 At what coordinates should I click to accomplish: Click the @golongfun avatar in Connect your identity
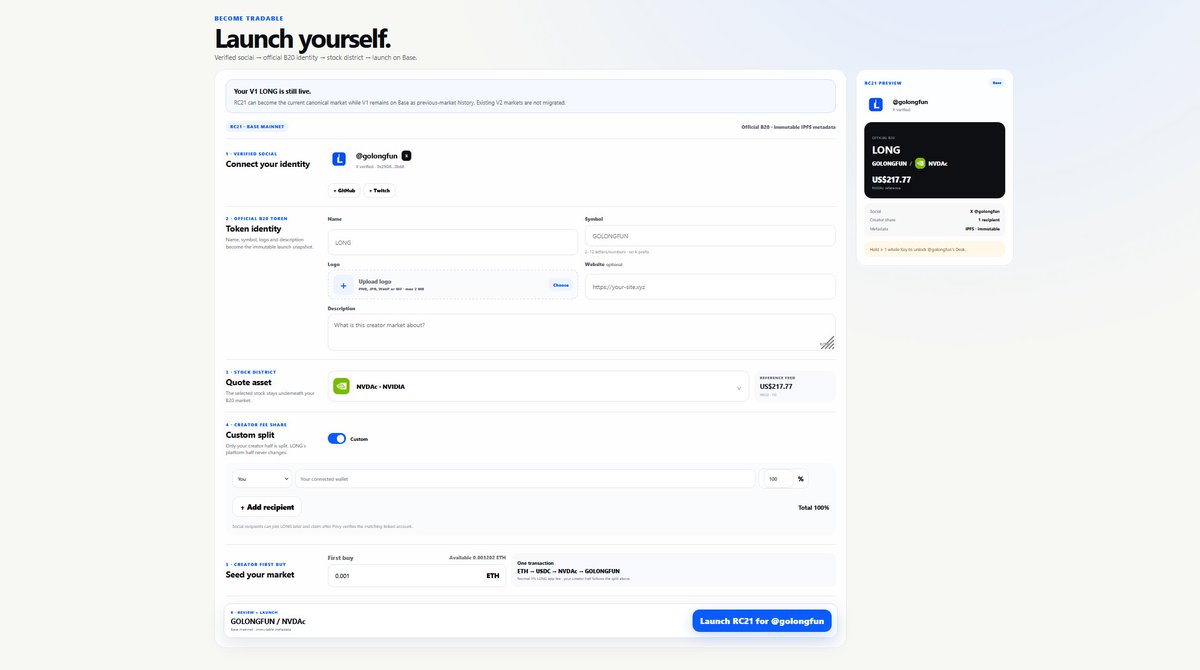339,159
